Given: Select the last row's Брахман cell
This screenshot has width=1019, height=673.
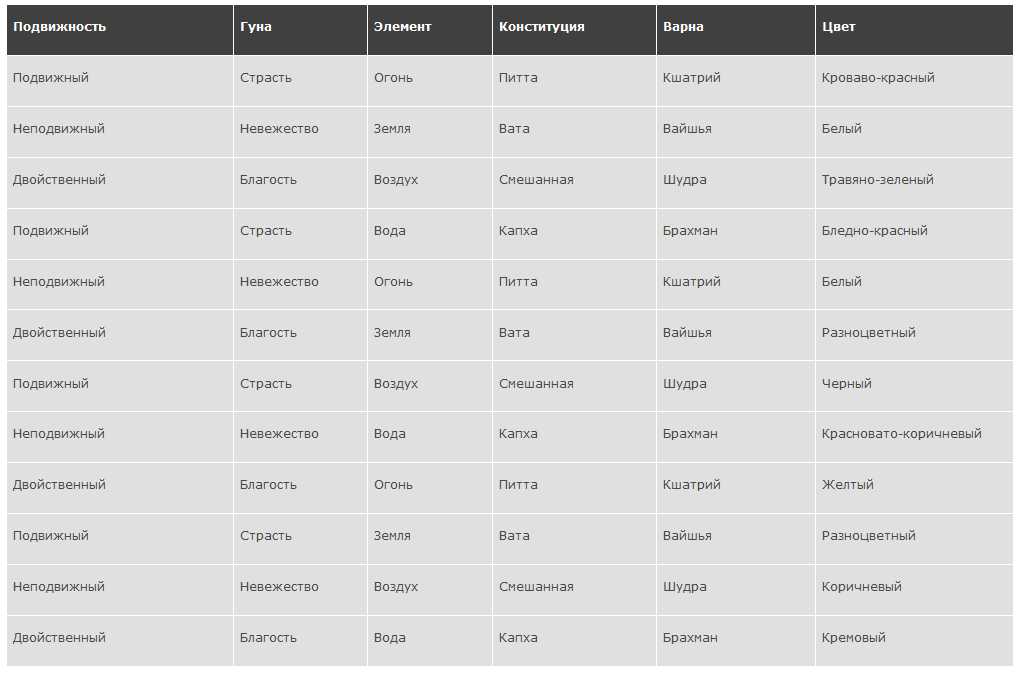Looking at the screenshot, I should point(736,641).
